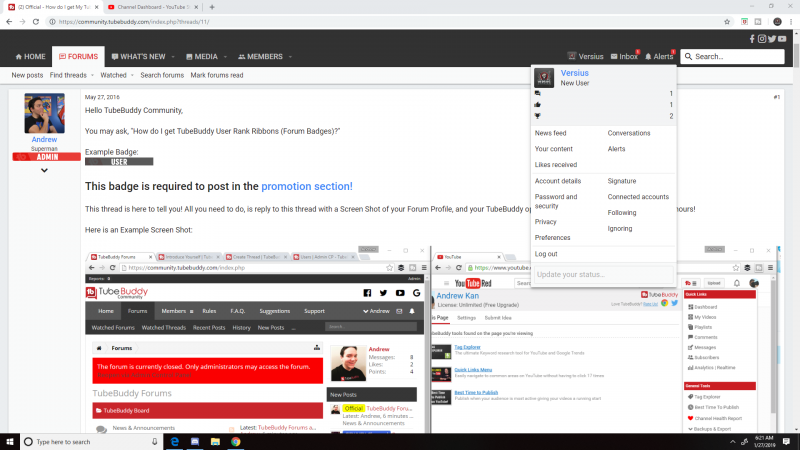Follow the promotion section link
The image size is (800, 450).
306,186
